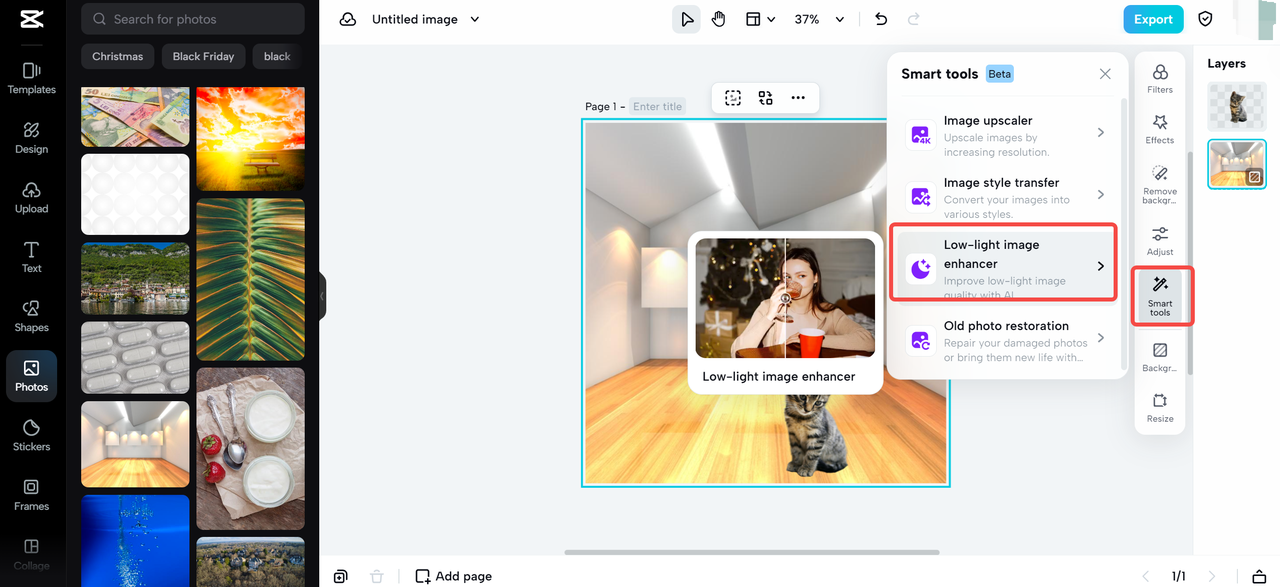Choose the lakeside village photo
Image resolution: width=1280 pixels, height=587 pixels.
pos(135,278)
